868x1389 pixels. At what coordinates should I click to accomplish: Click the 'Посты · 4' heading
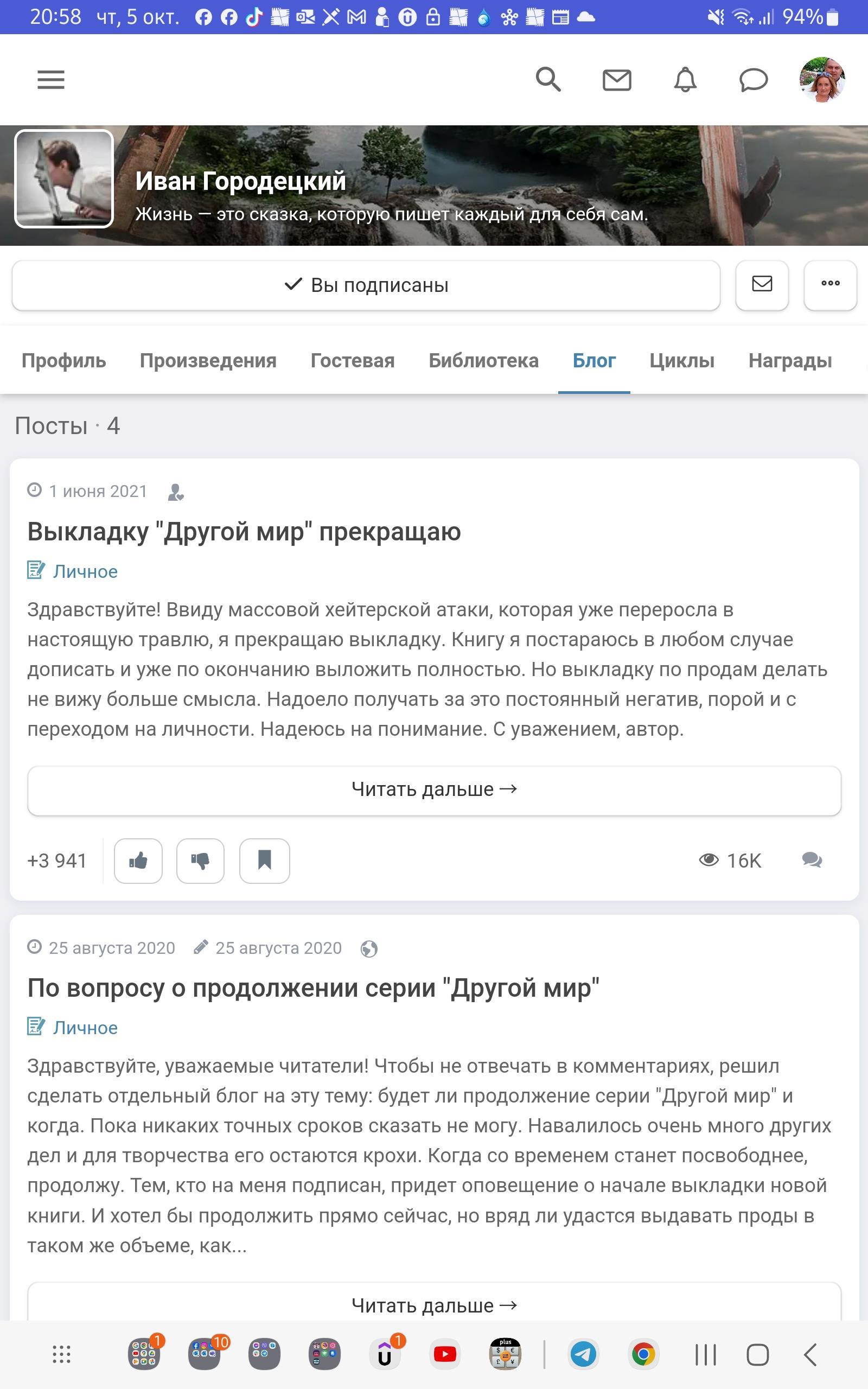click(x=67, y=426)
